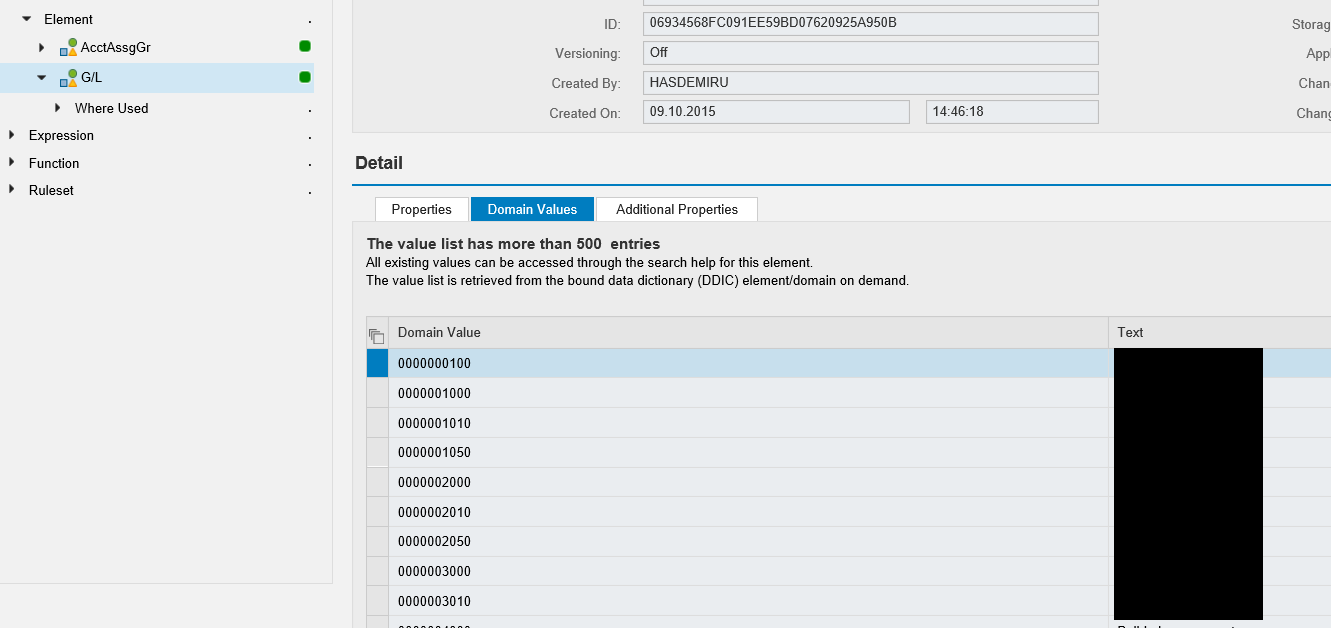
Task: Expand the Where Used node
Action: tap(58, 108)
